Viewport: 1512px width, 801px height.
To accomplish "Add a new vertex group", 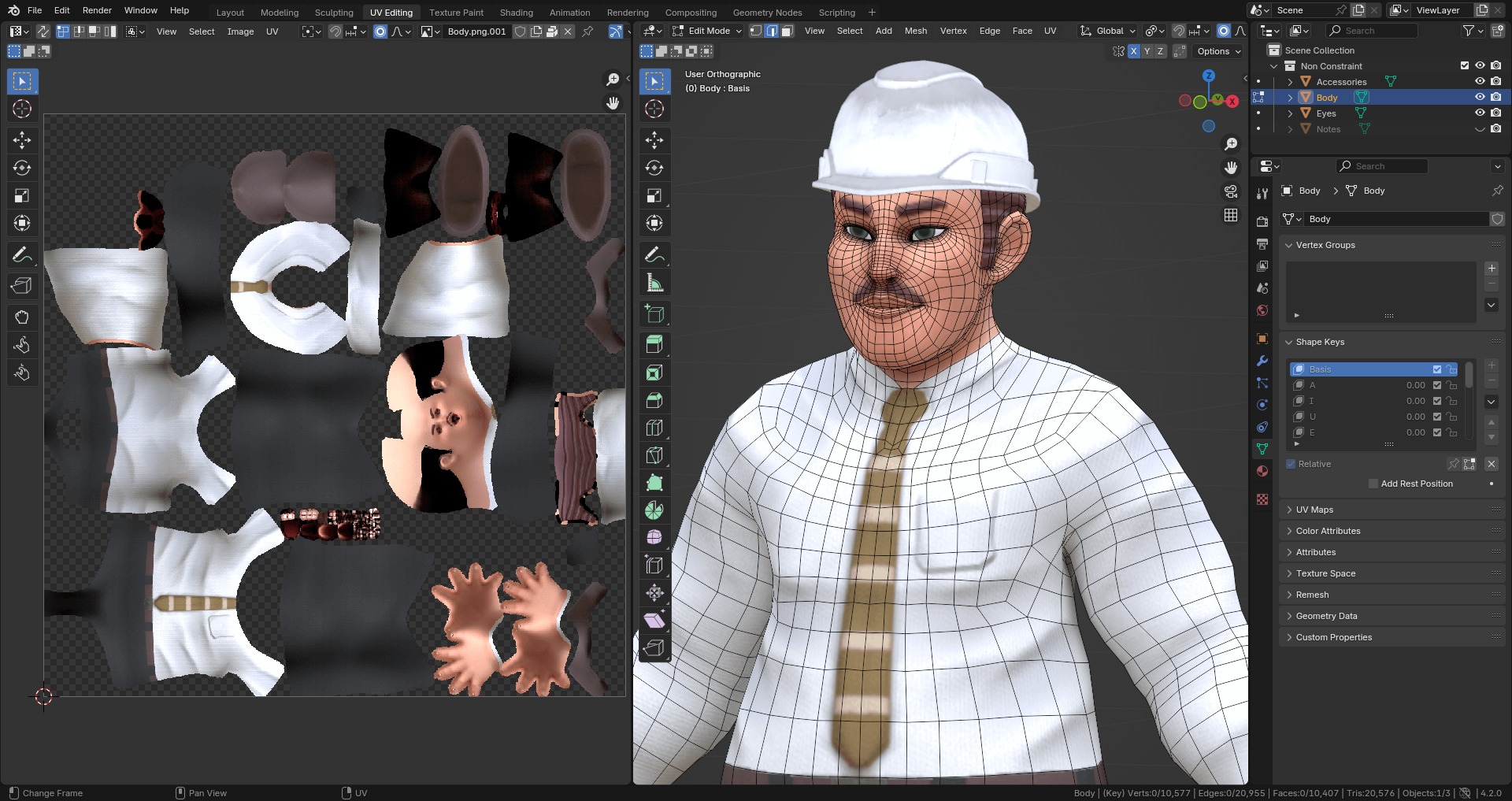I will pyautogui.click(x=1492, y=269).
